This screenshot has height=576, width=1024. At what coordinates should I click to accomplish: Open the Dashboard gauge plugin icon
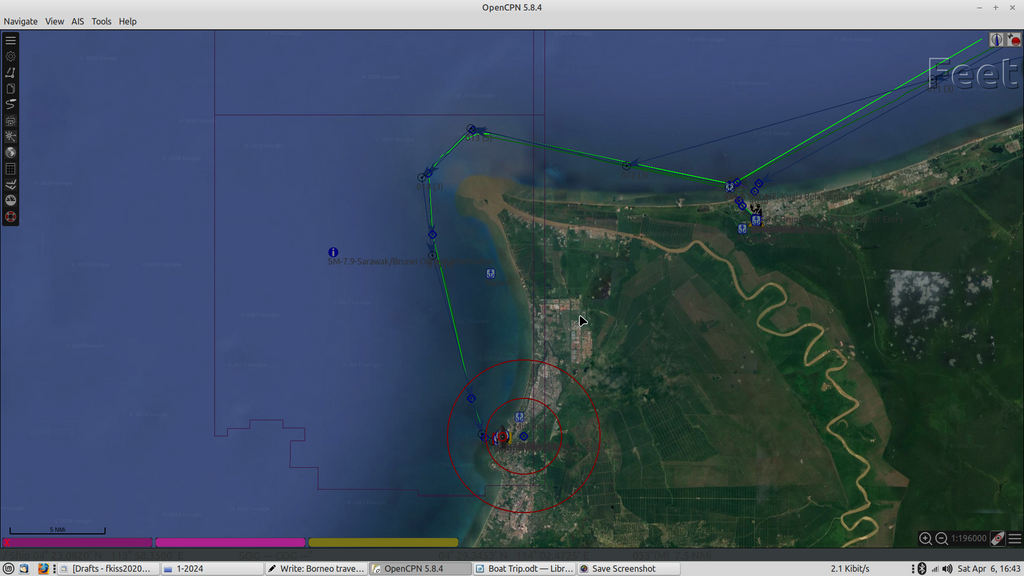tap(10, 200)
